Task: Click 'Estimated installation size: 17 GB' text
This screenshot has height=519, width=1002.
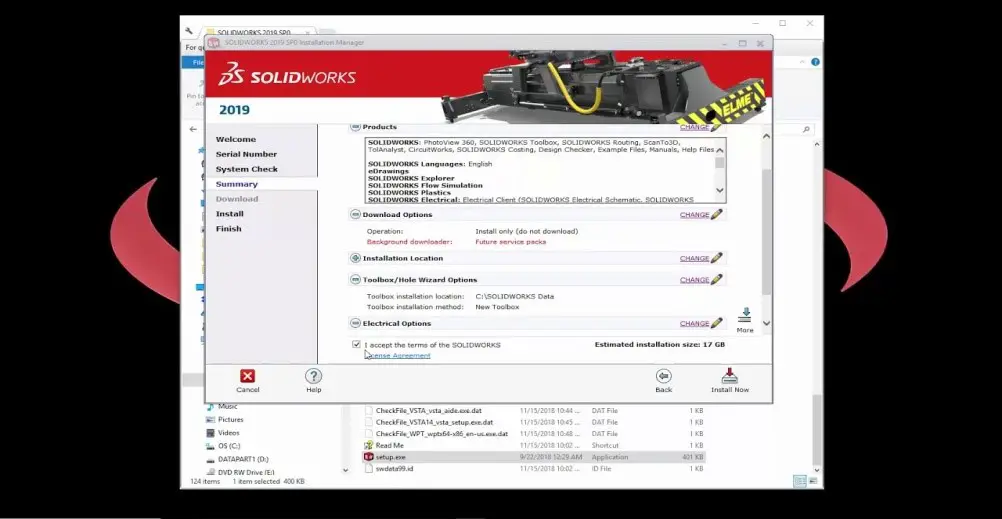Action: click(659, 345)
